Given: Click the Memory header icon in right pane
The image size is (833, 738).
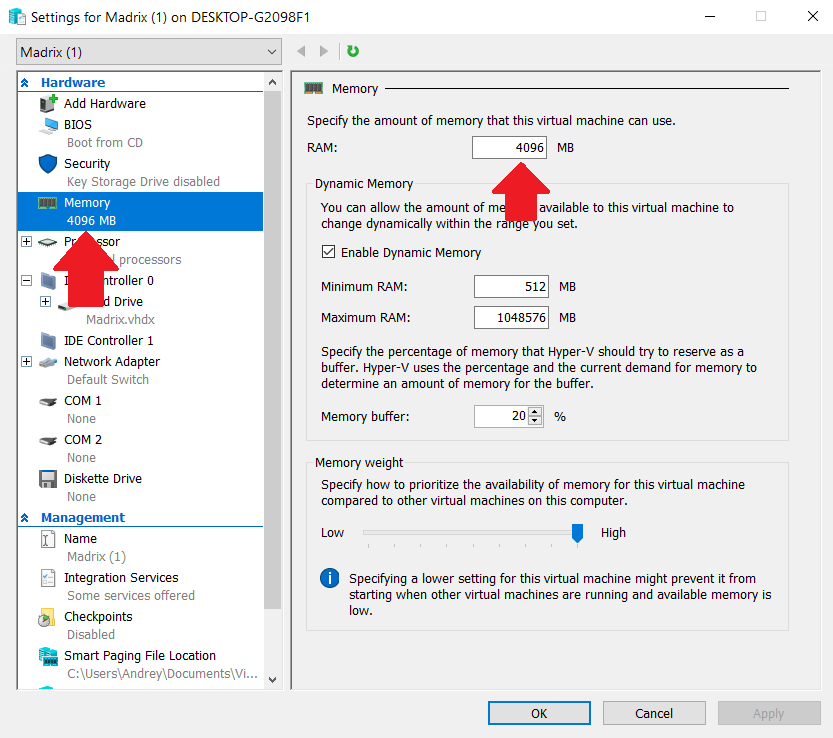Looking at the screenshot, I should [313, 88].
